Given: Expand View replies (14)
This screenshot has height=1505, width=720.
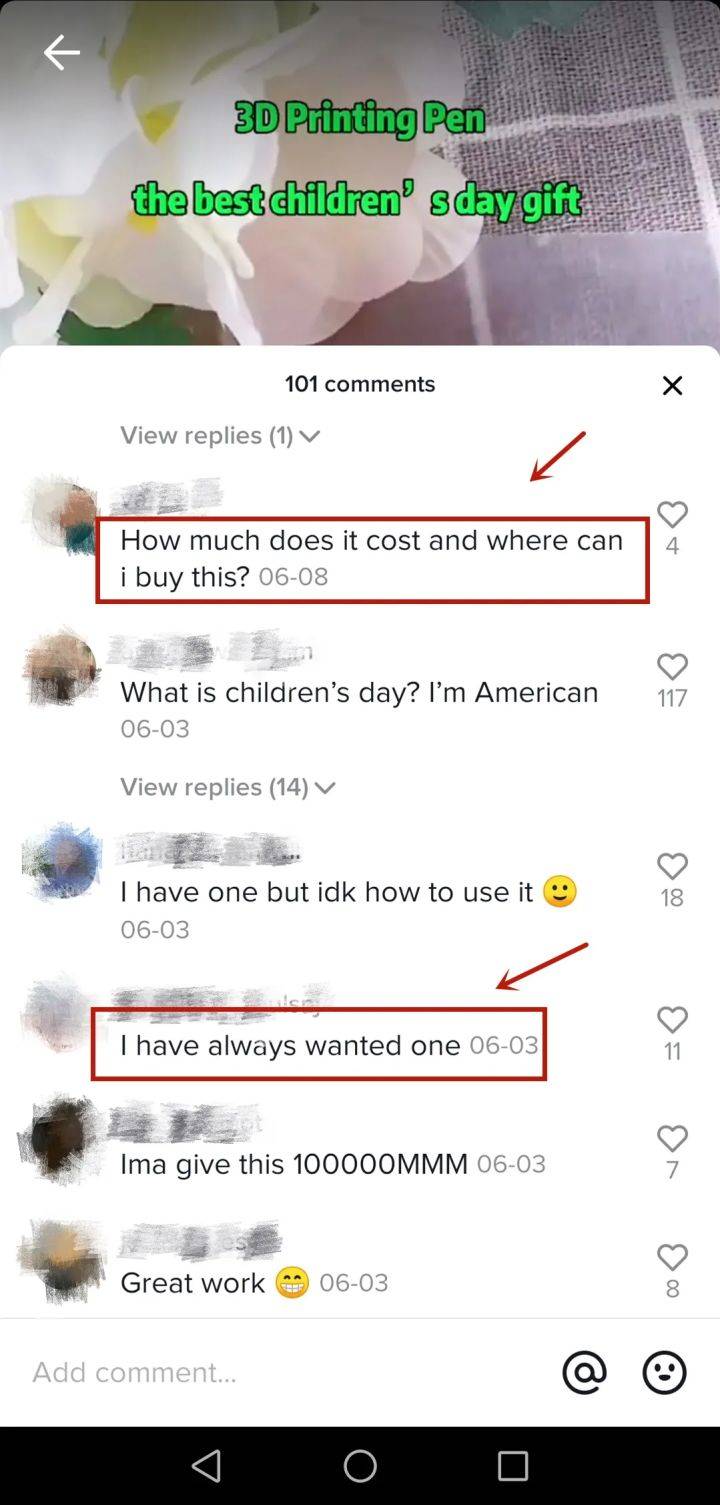Looking at the screenshot, I should click(x=228, y=787).
